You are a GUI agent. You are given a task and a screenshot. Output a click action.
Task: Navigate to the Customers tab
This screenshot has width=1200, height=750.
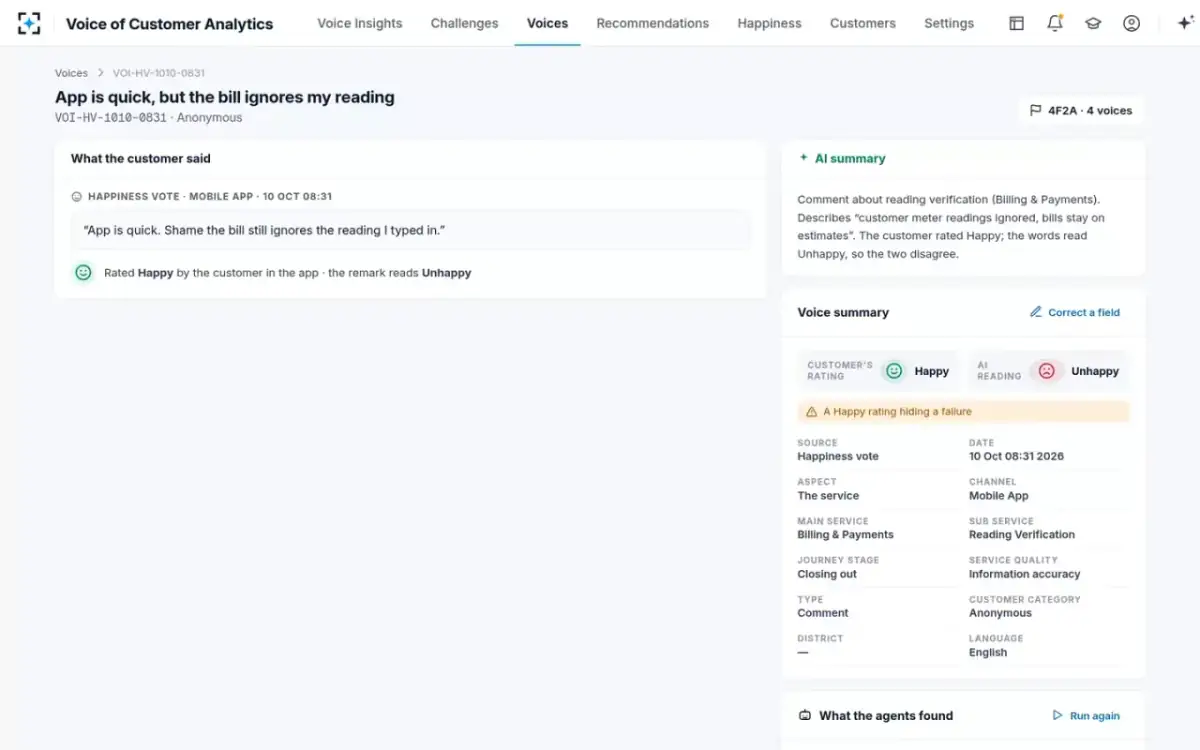(863, 23)
